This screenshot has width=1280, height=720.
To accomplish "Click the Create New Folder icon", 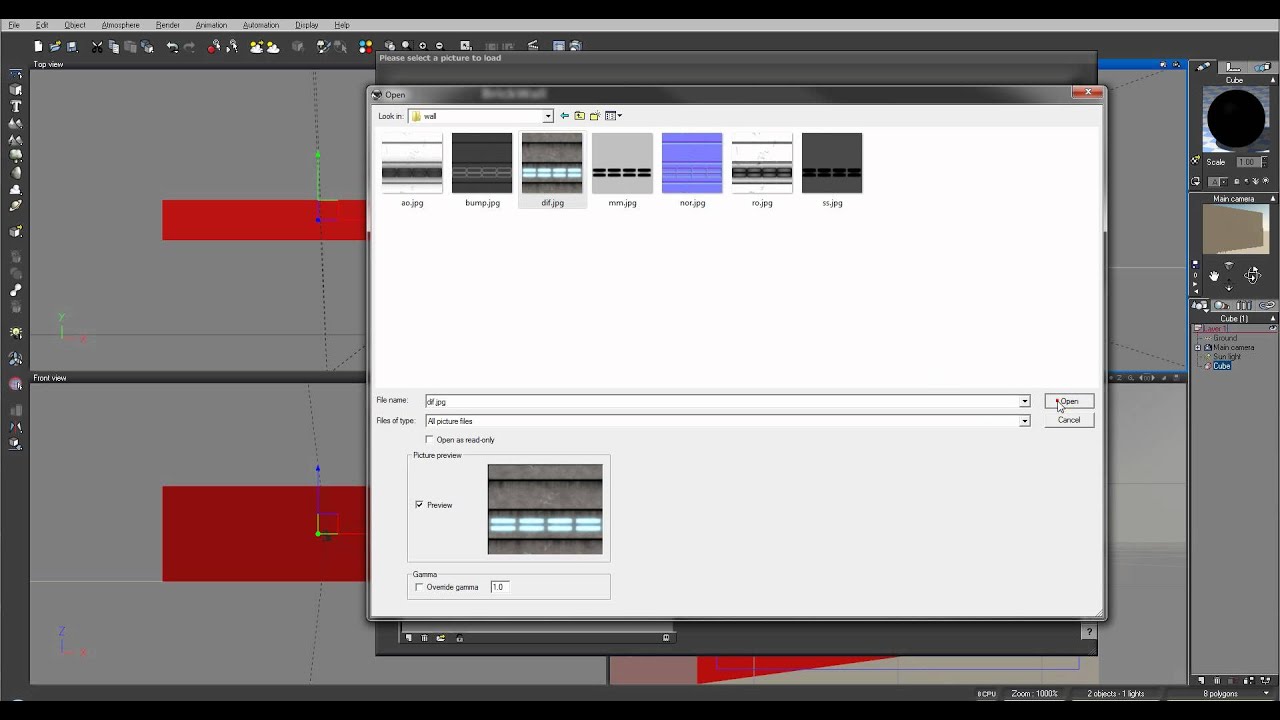I will tap(594, 116).
